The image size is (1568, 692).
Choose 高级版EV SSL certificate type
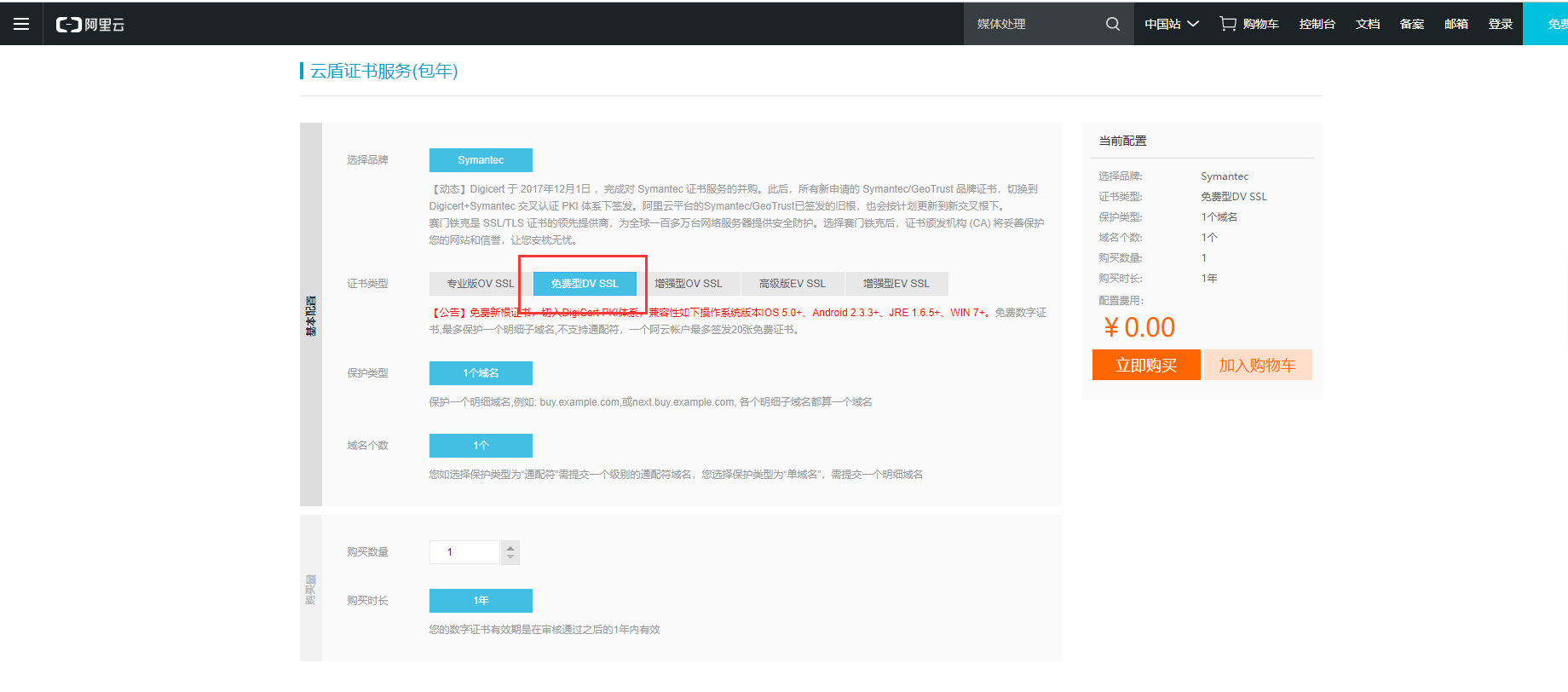point(793,284)
